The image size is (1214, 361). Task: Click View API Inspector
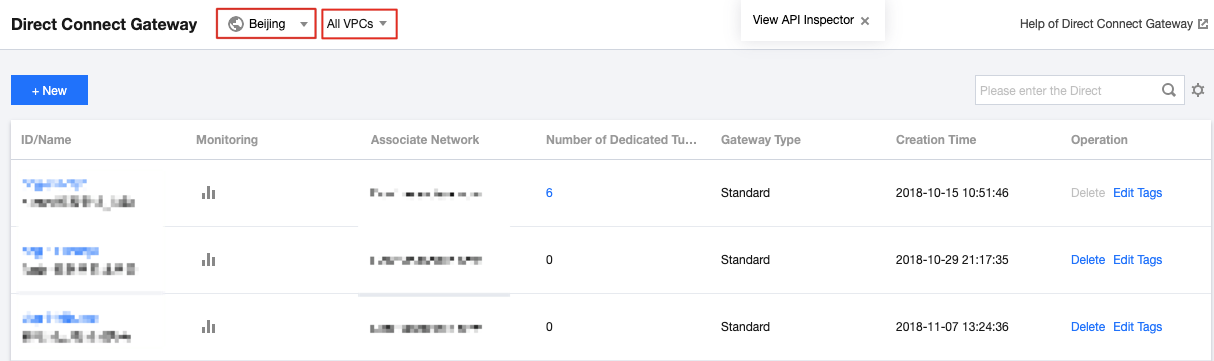(803, 20)
